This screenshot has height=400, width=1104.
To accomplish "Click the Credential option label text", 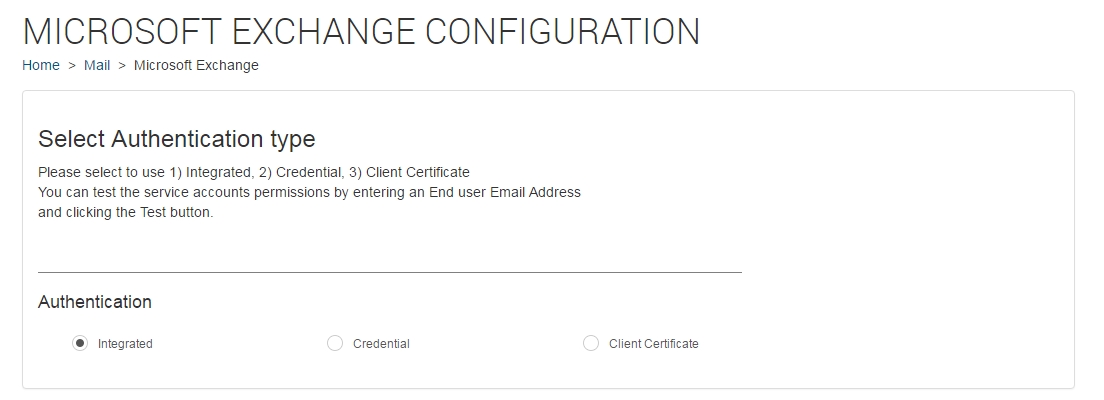I will (x=381, y=344).
